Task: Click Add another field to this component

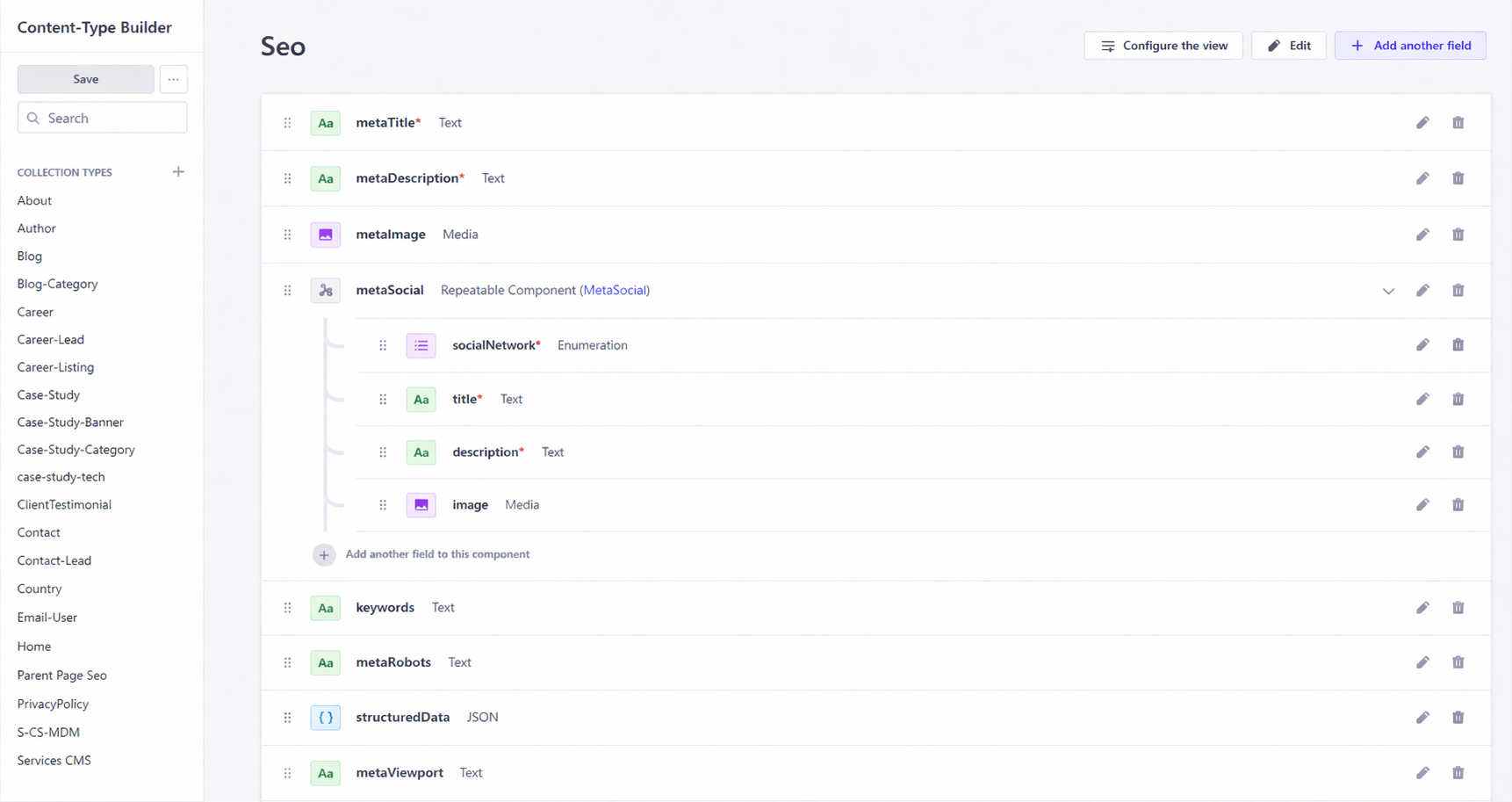Action: coord(437,554)
